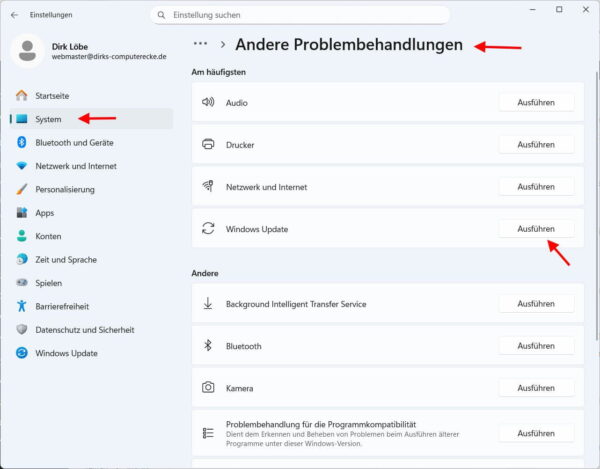Click the search magnifier icon
This screenshot has height=469, width=600.
tap(161, 15)
